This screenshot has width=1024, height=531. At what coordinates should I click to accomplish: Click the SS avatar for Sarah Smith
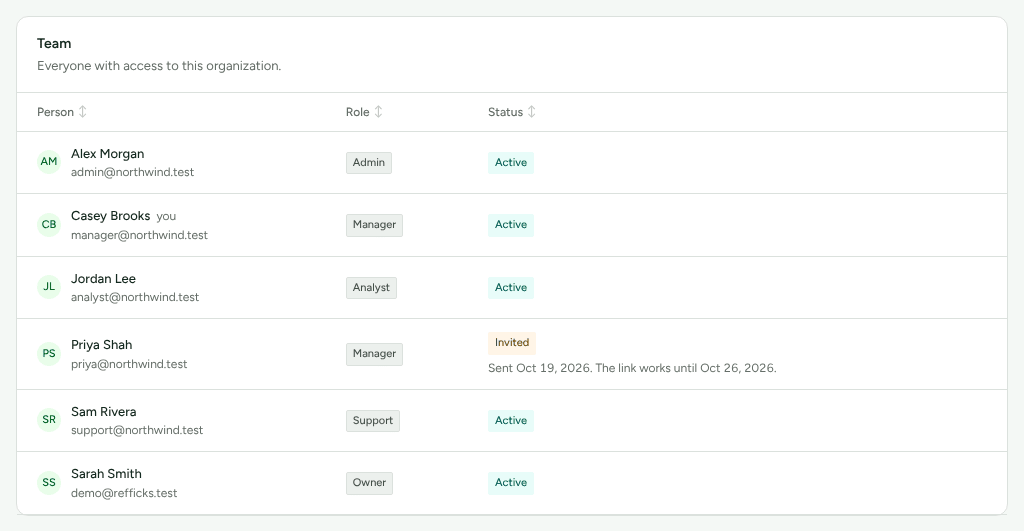[49, 483]
